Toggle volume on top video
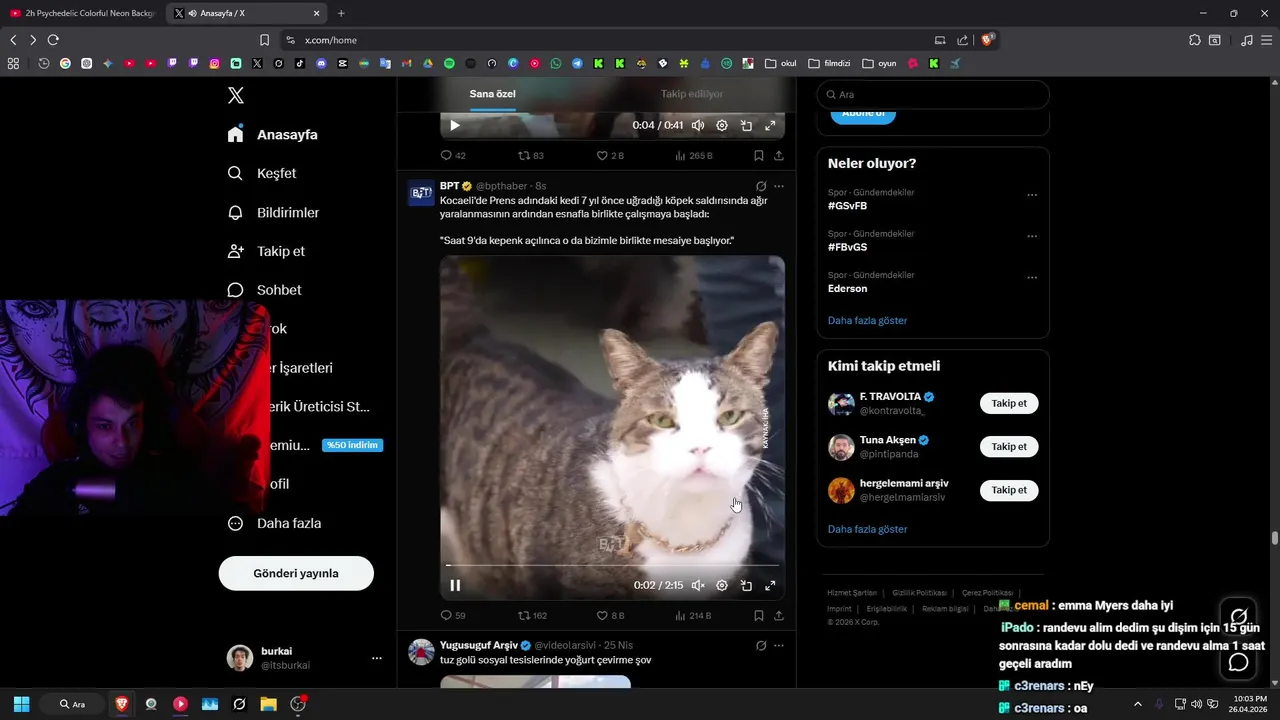This screenshot has width=1280, height=720. (698, 125)
